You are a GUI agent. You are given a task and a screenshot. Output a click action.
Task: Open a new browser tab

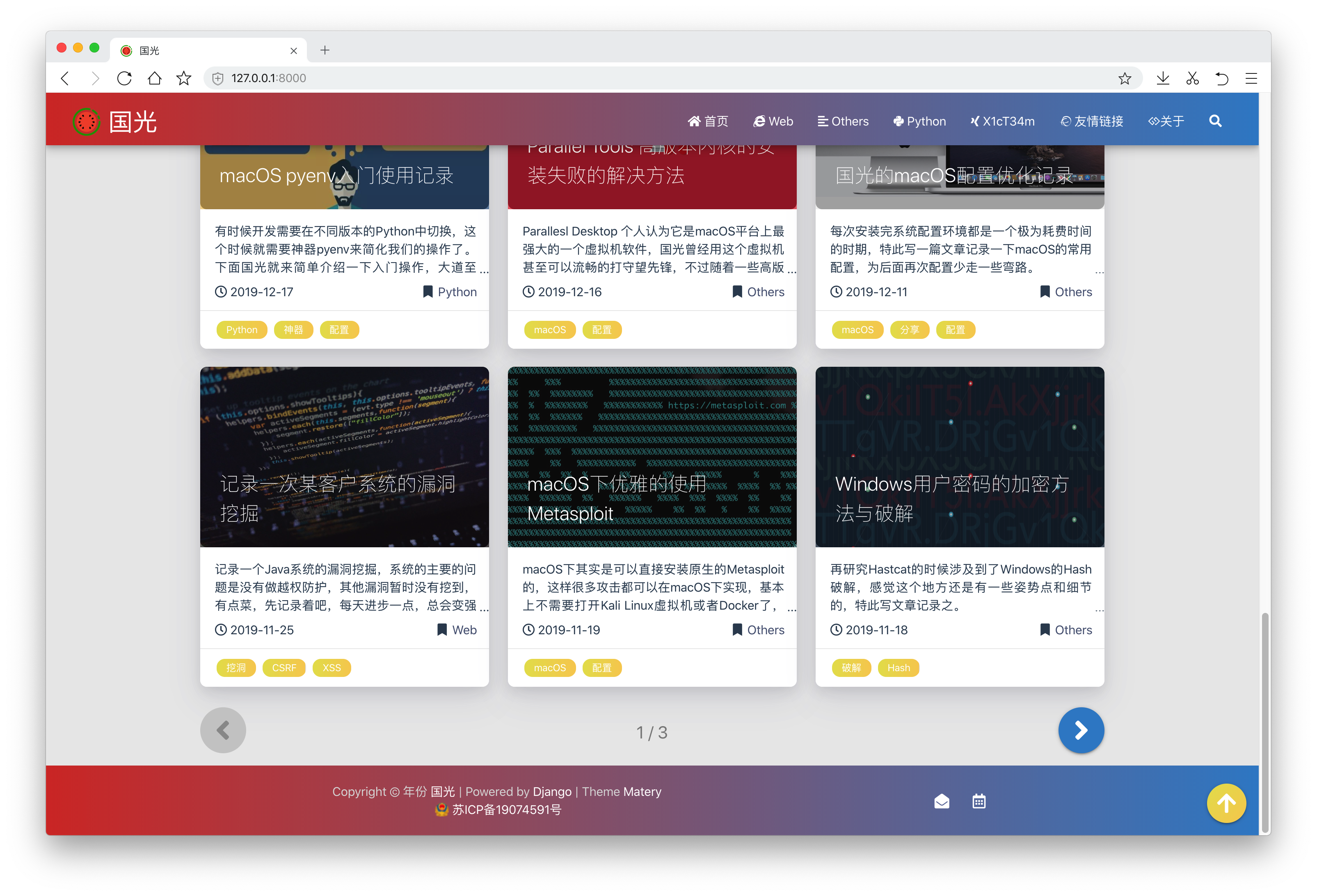[x=325, y=50]
